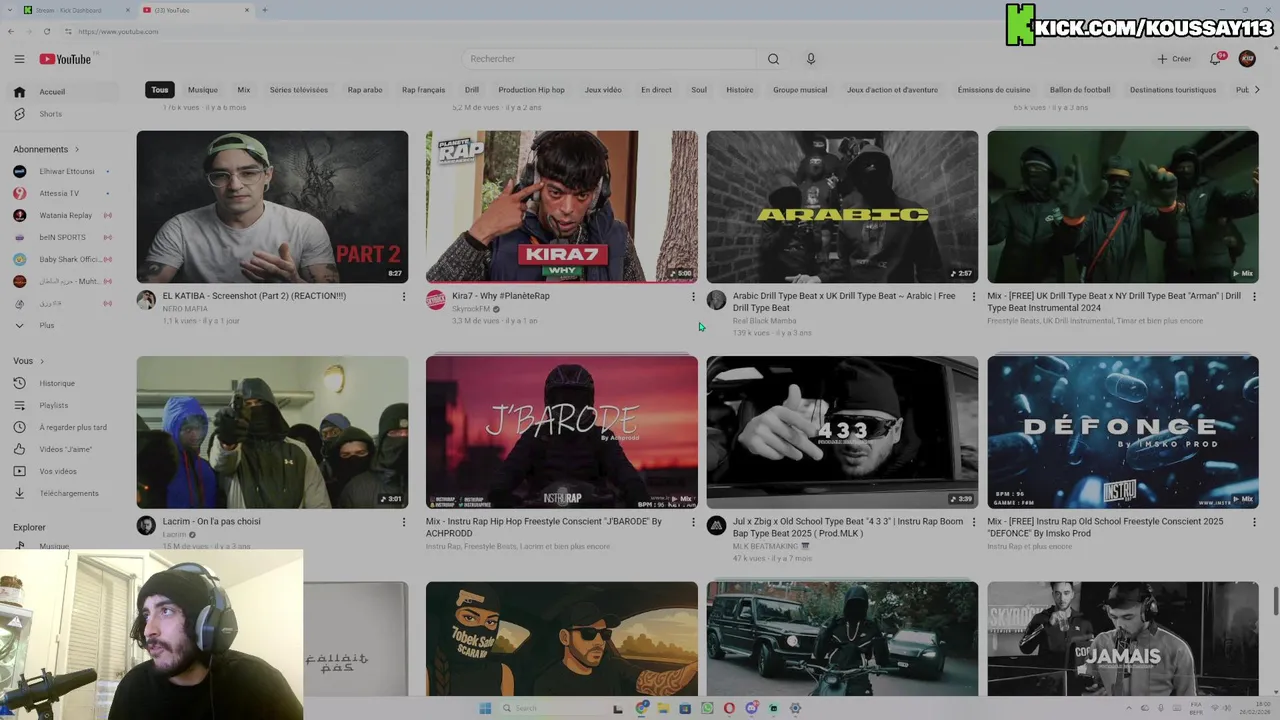Open the Kira7 WHY Planète Rap thumbnail

(x=562, y=207)
